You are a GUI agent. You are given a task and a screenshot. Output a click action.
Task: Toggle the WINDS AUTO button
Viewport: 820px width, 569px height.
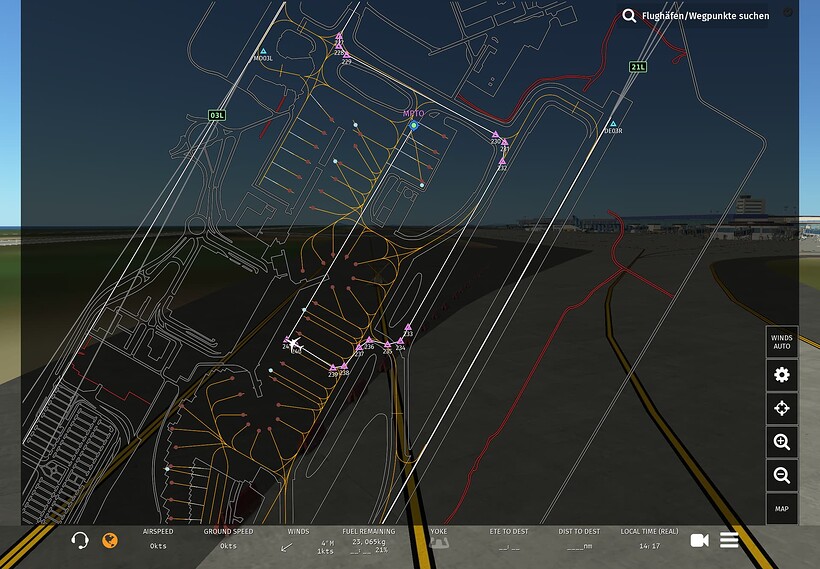coord(782,342)
